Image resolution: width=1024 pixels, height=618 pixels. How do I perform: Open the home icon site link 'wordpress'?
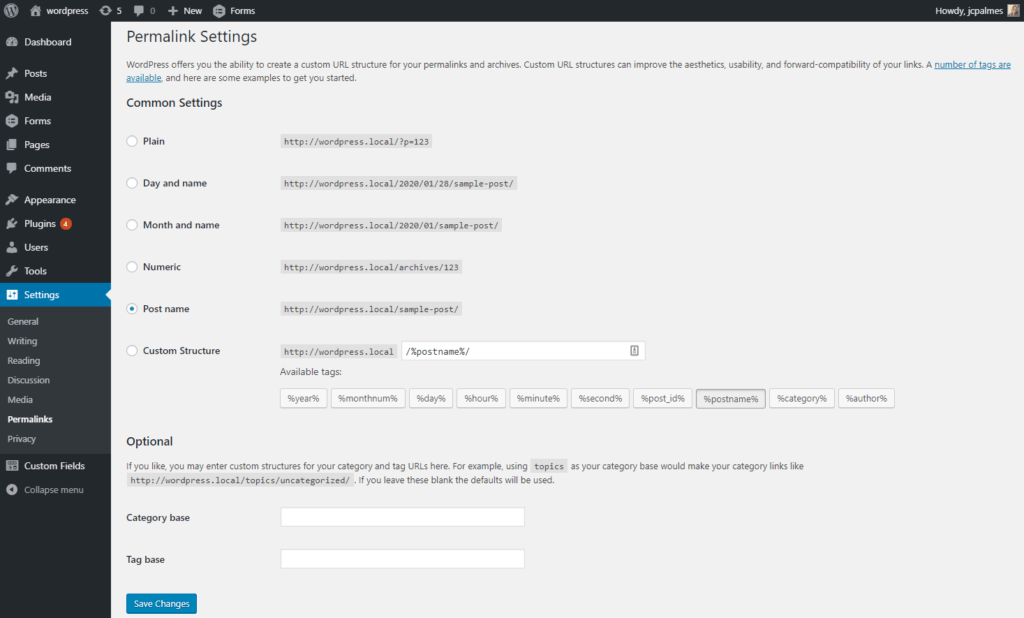(59, 10)
